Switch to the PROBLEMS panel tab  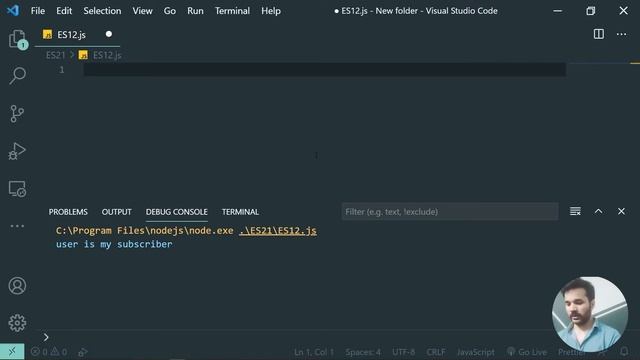click(68, 212)
